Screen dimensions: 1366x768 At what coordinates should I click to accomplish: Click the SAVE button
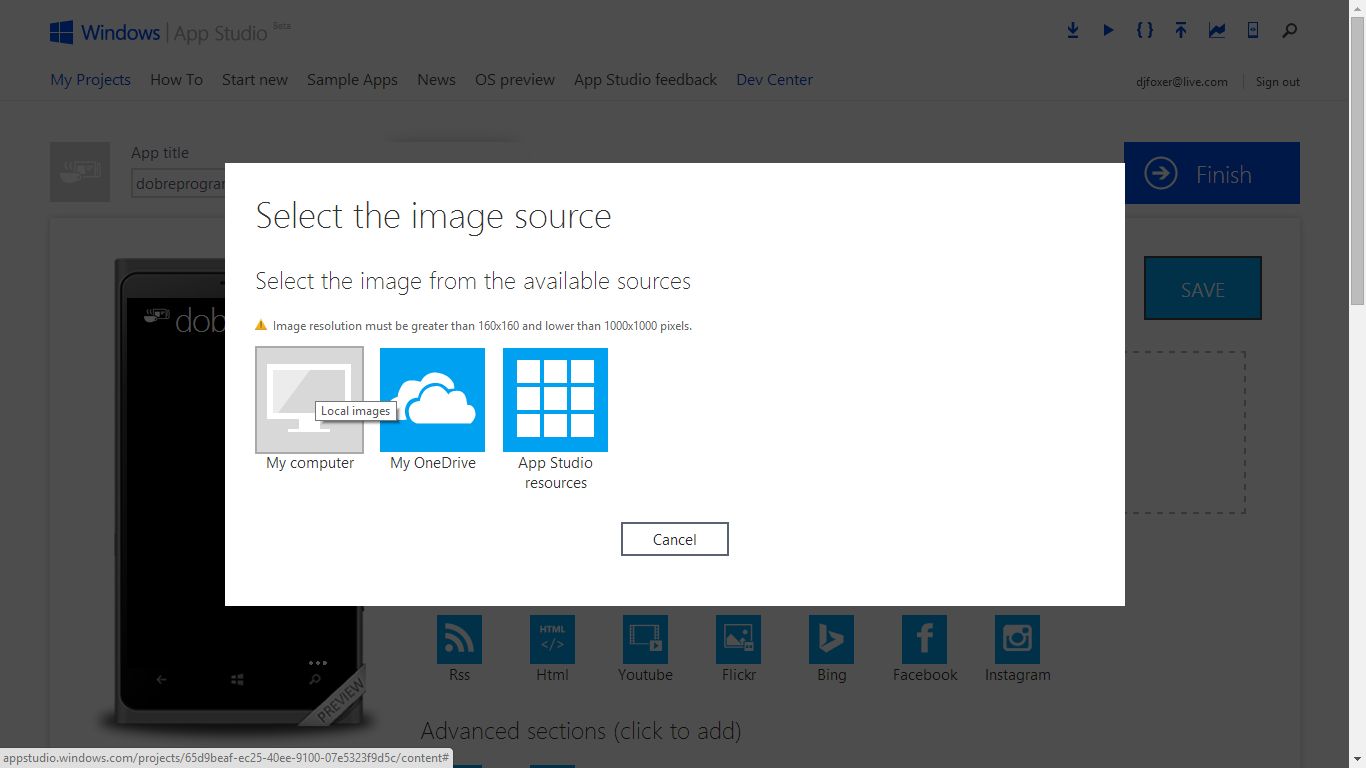click(x=1202, y=289)
